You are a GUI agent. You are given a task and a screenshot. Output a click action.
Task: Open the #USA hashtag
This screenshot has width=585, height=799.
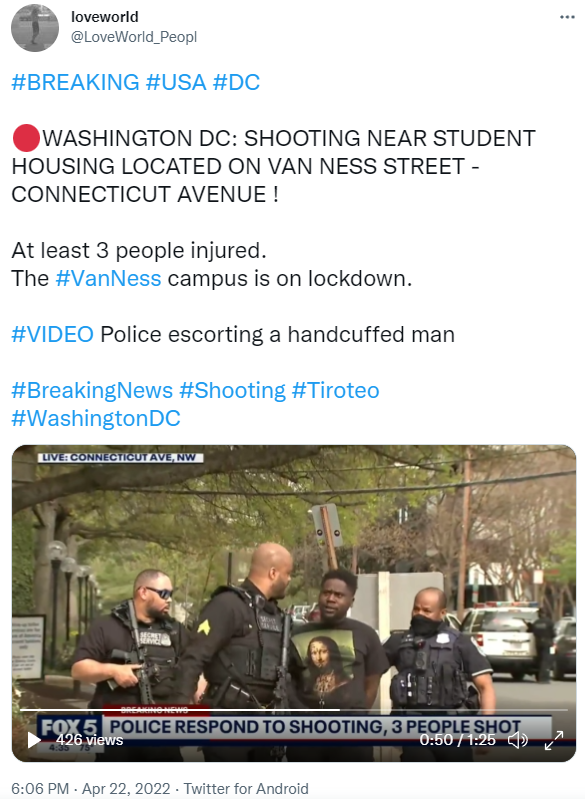[x=176, y=83]
